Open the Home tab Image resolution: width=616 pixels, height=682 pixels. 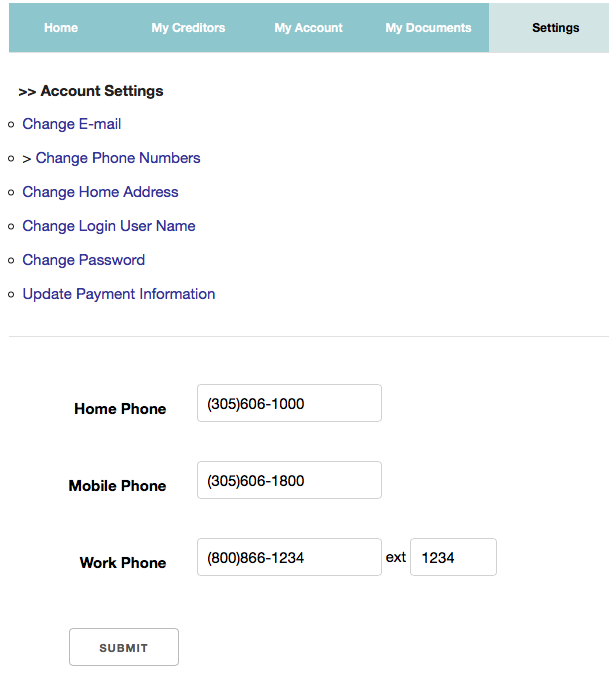(61, 28)
